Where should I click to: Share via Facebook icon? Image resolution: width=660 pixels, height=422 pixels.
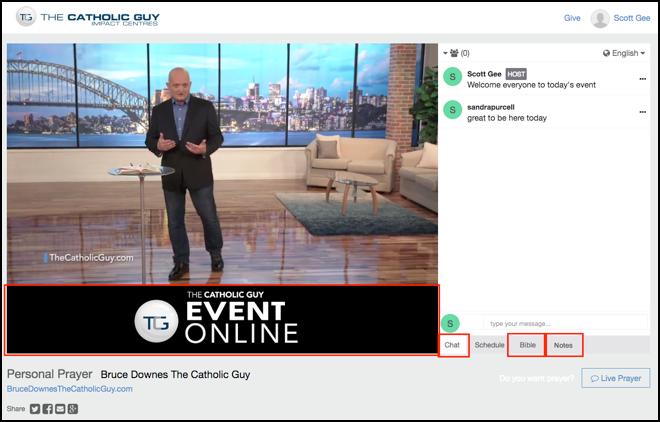coord(48,409)
